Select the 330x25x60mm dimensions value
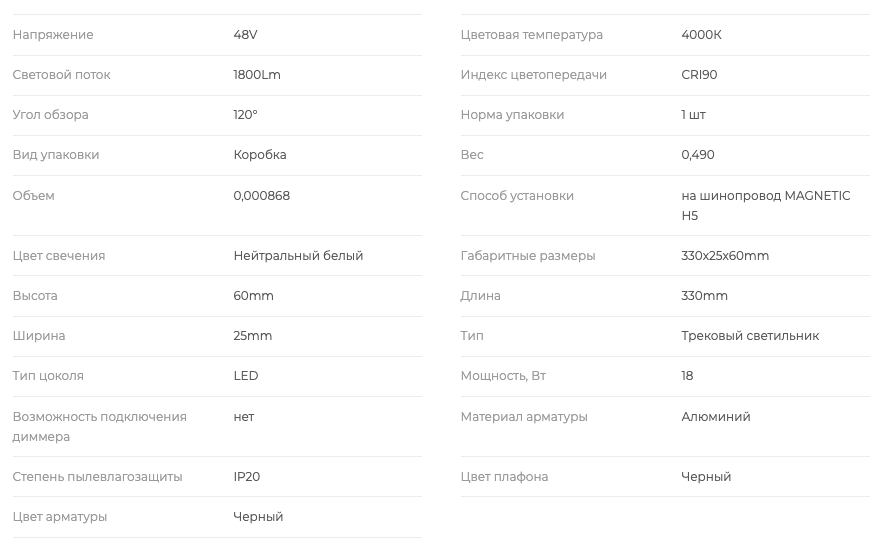 point(725,256)
